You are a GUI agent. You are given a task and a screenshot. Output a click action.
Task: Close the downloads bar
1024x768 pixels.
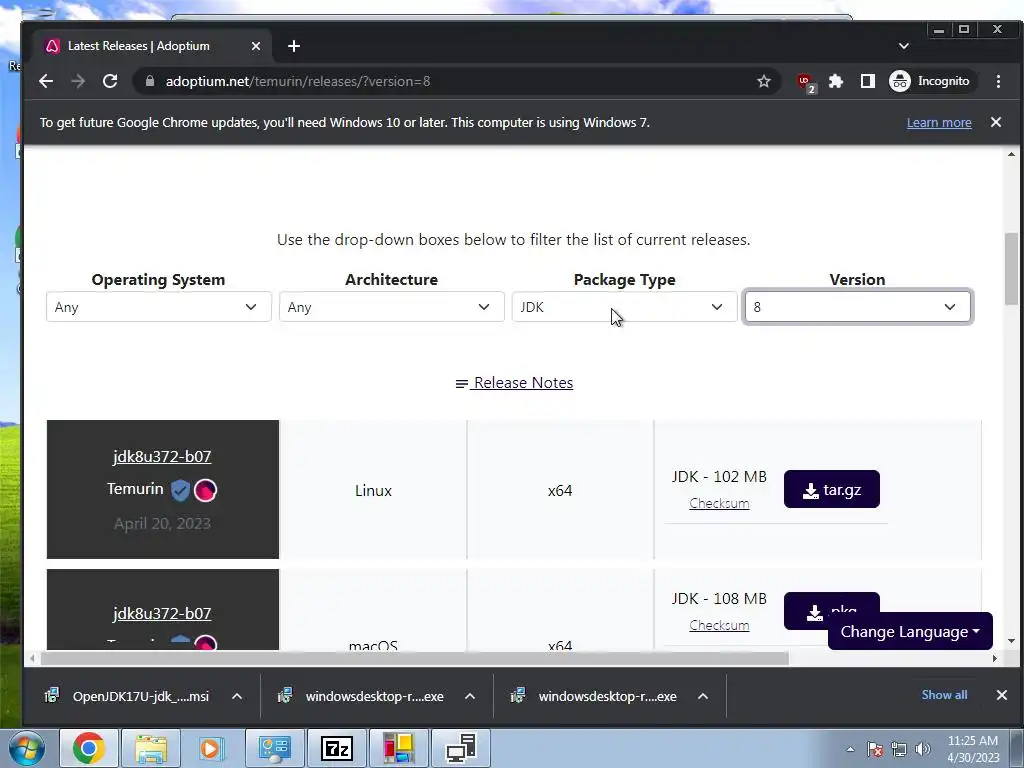coord(1001,695)
